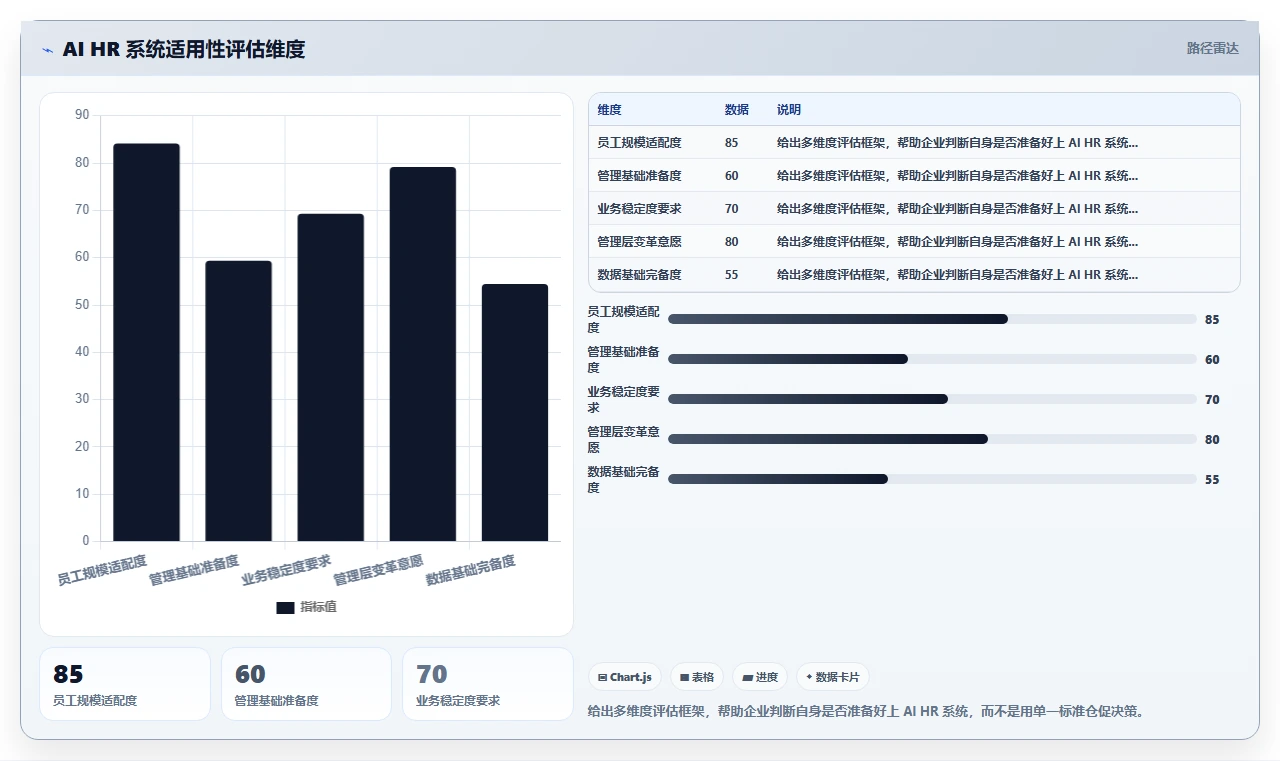The height and width of the screenshot is (761, 1280).
Task: Click the 员工规模适配度 chart bar
Action: point(146,342)
